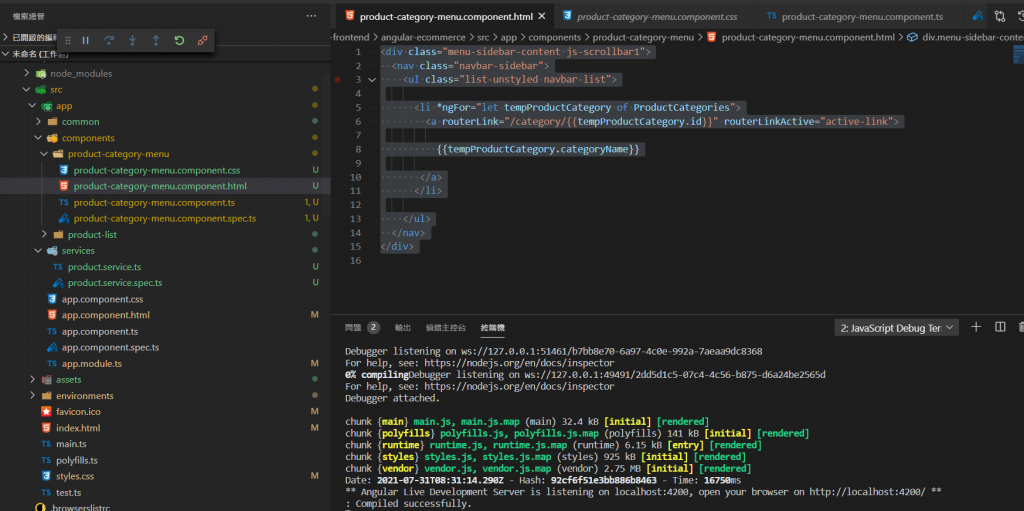Collapse the product-category-menu folder
The width and height of the screenshot is (1024, 511).
118,154
